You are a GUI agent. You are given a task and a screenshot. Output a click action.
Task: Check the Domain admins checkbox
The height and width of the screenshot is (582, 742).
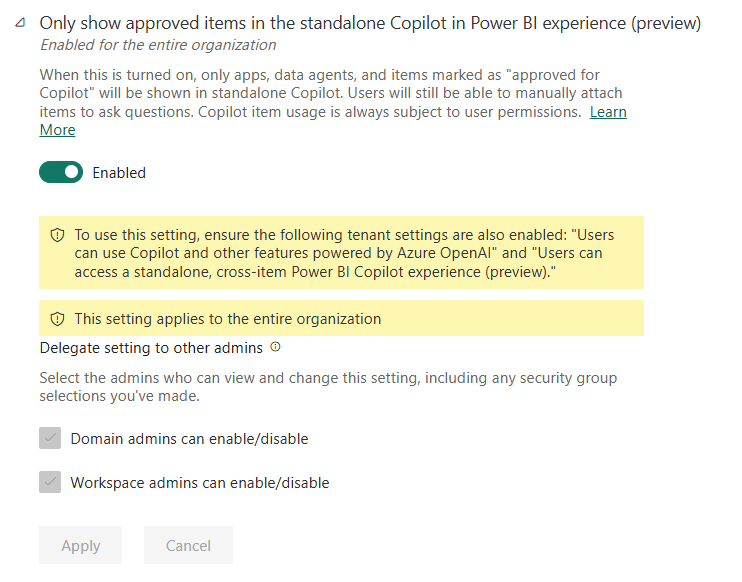pos(50,438)
